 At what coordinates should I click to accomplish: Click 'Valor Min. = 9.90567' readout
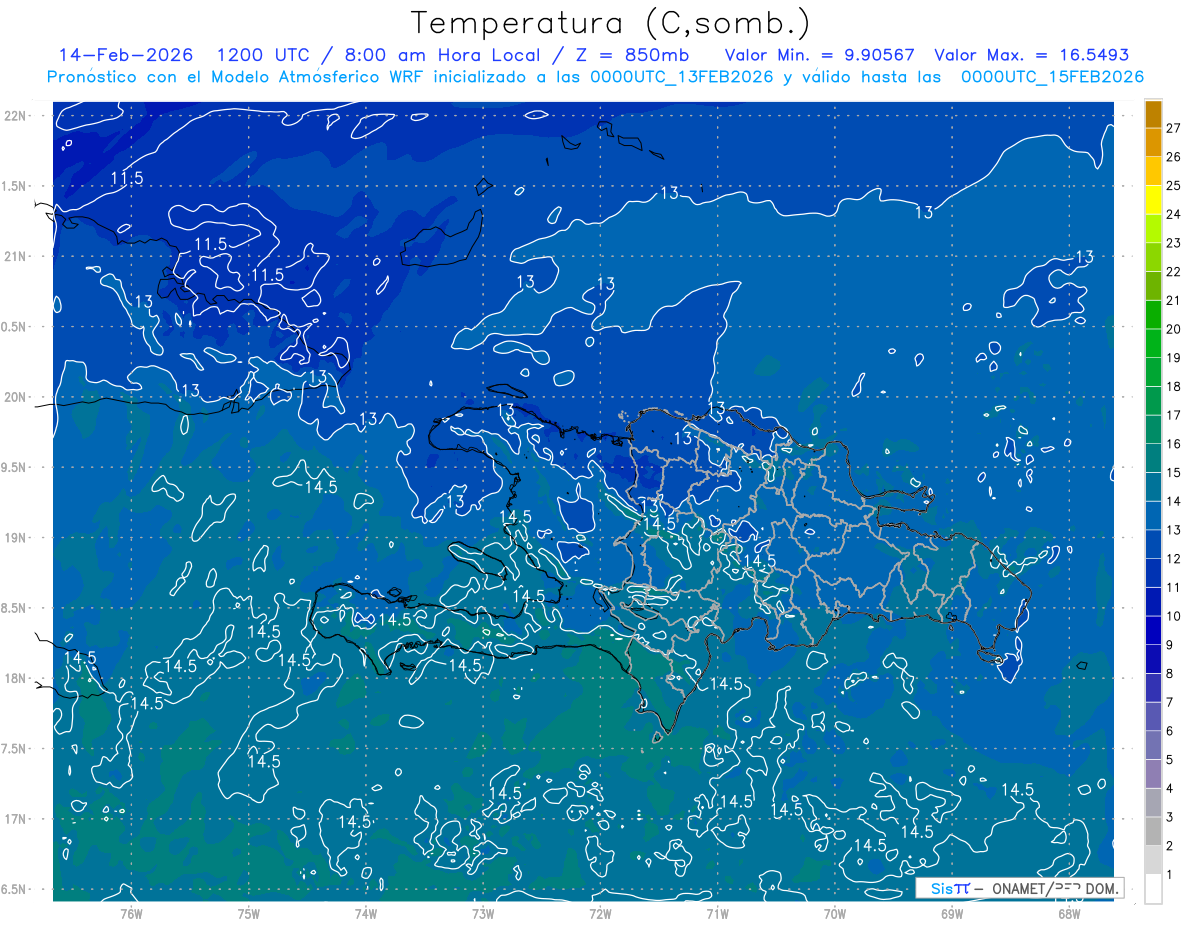coord(819,55)
